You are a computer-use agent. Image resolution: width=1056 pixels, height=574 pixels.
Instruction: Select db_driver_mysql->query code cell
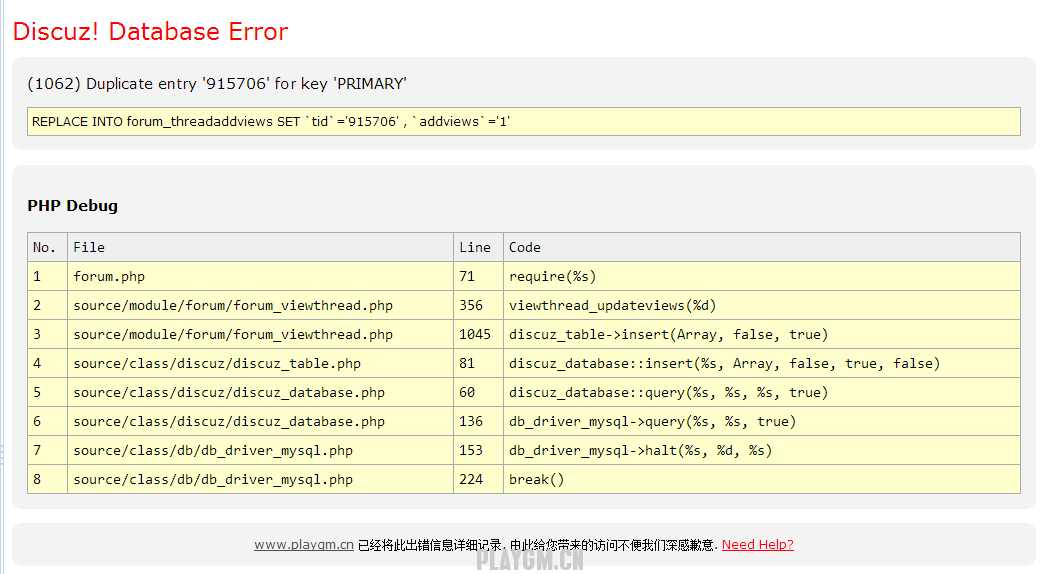(762, 421)
